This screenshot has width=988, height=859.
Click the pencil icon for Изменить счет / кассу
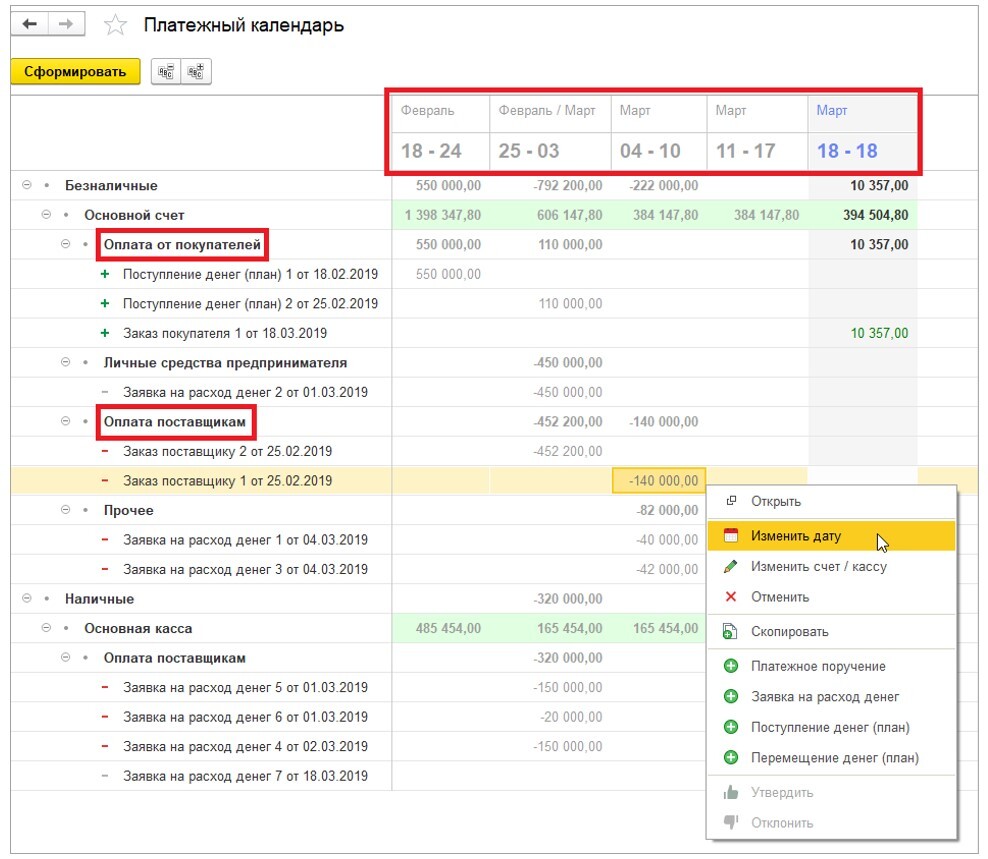pyautogui.click(x=731, y=567)
